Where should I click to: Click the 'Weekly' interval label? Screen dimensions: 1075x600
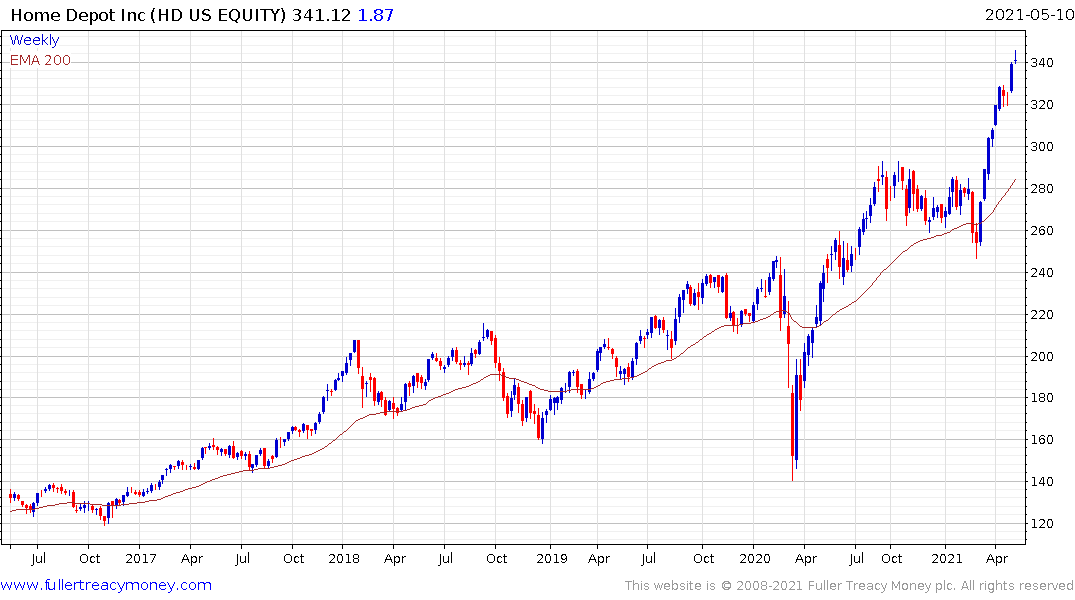coord(34,40)
